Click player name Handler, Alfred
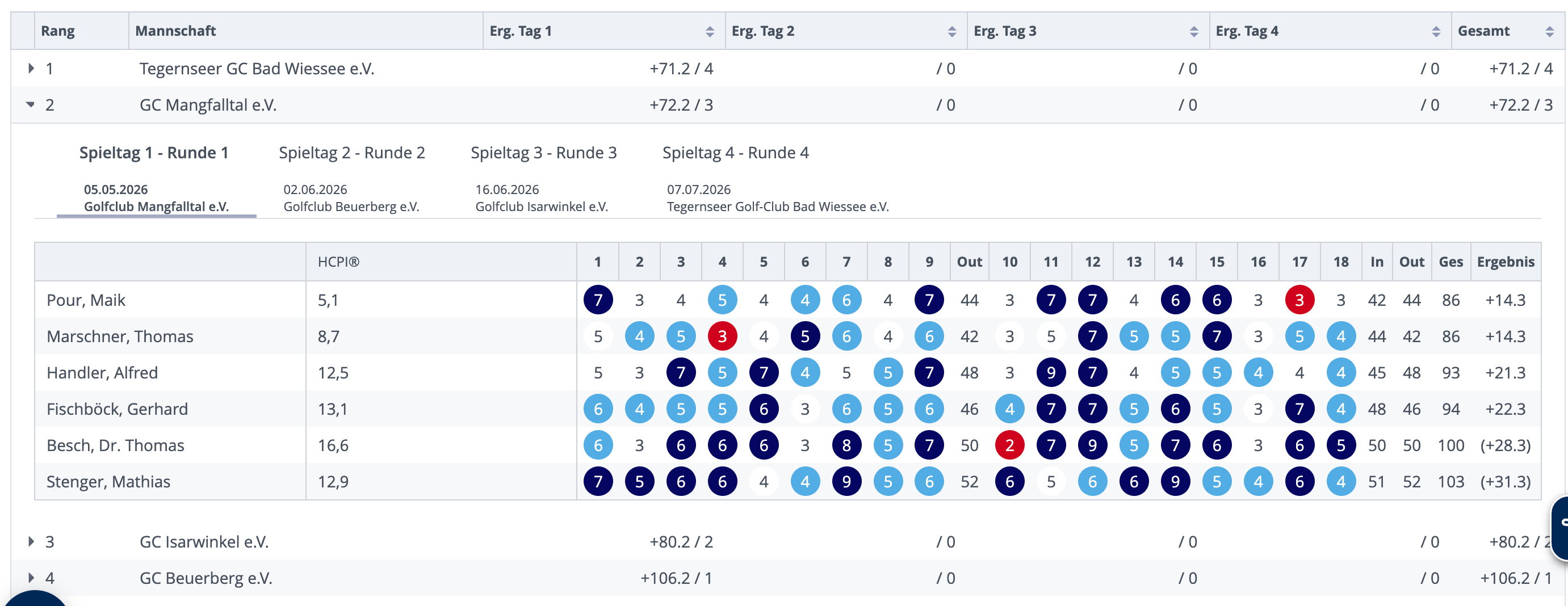The image size is (1568, 606). [102, 372]
